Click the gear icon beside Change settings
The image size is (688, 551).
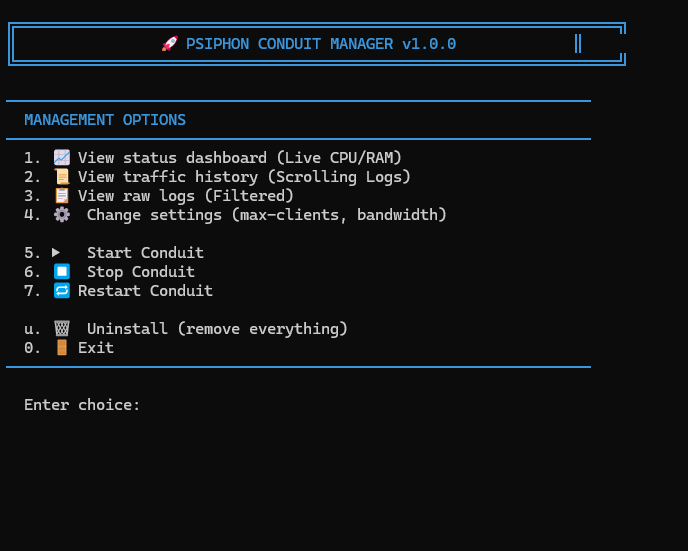click(x=62, y=215)
